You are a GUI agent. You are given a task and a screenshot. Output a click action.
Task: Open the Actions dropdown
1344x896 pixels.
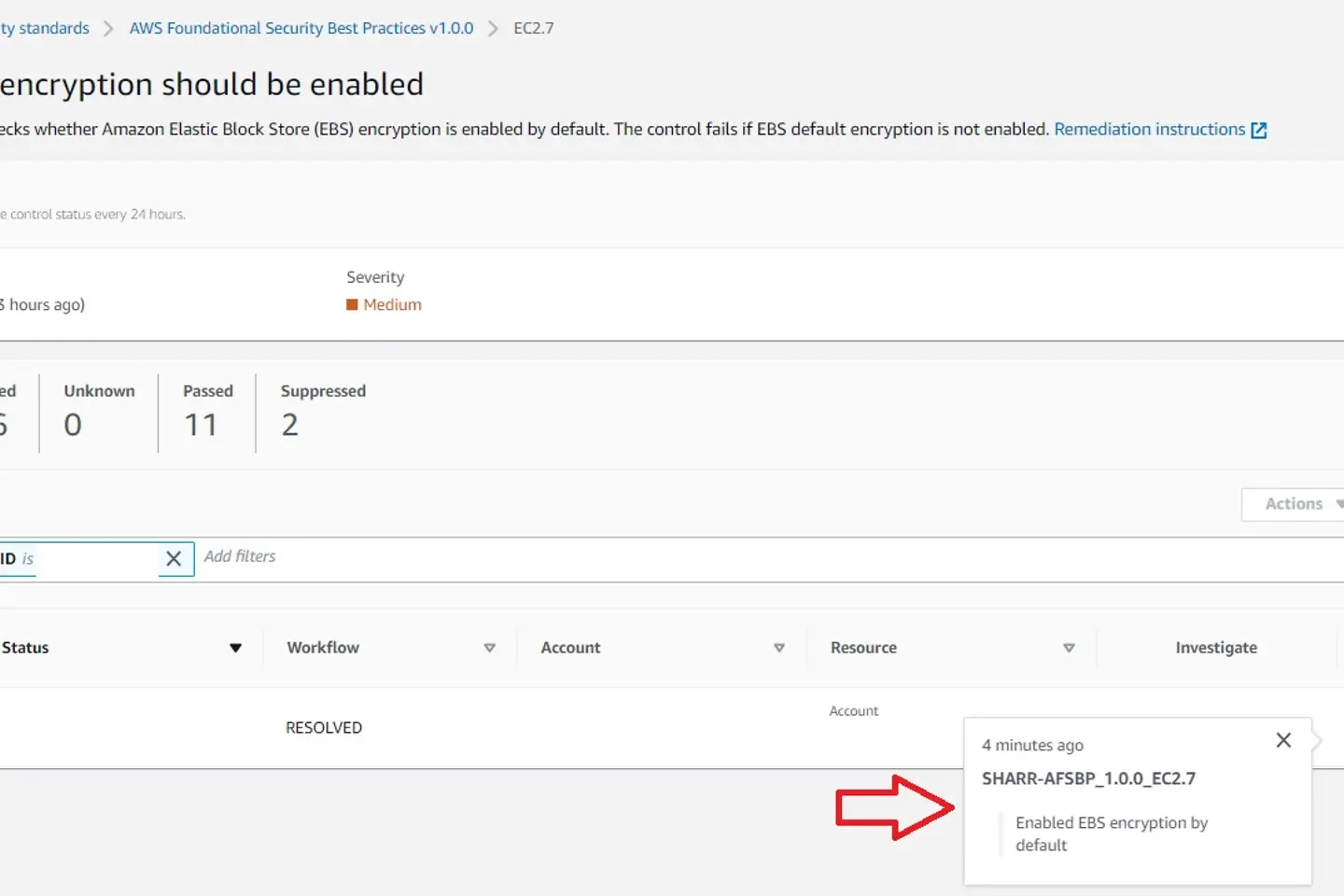point(1295,504)
